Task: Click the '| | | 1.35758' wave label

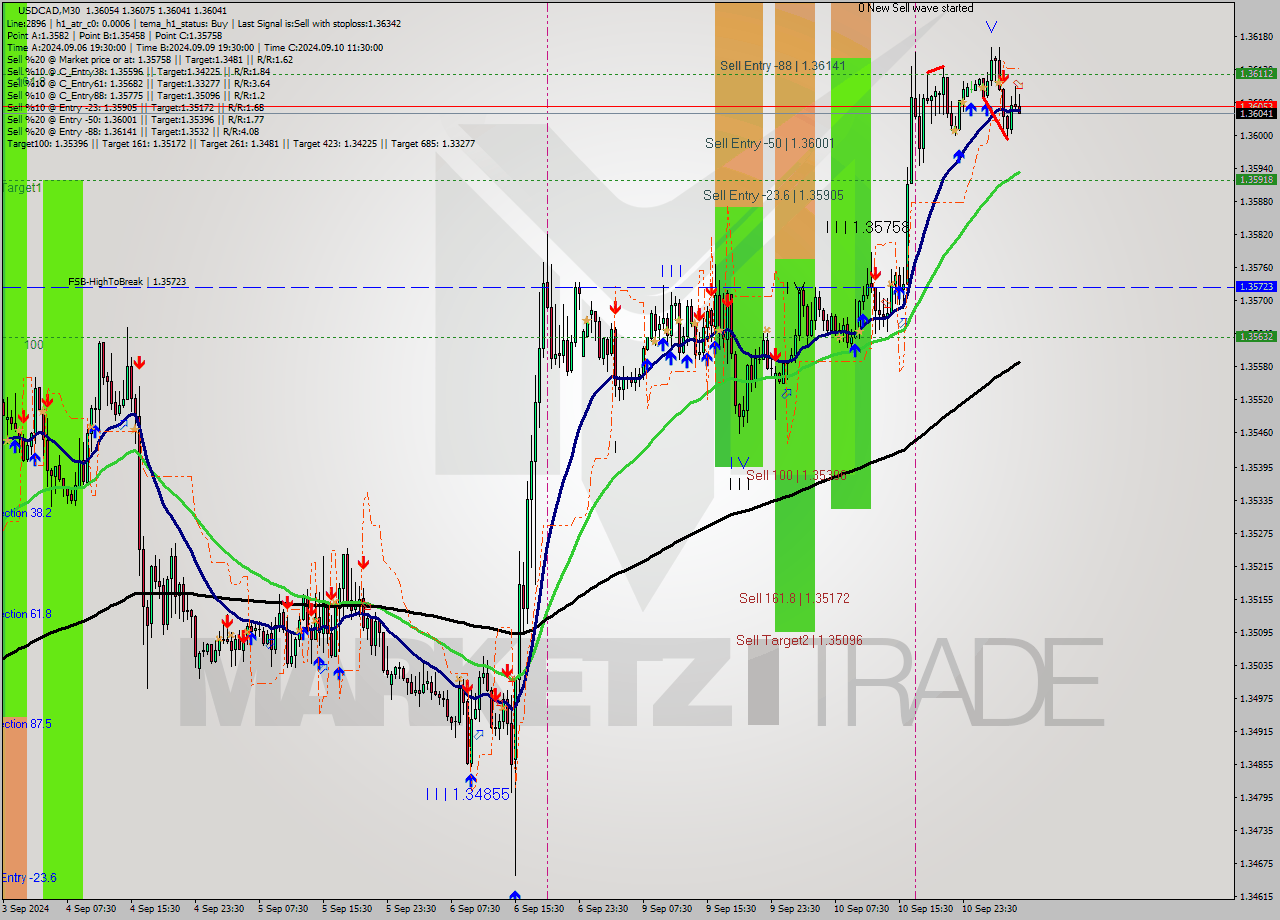Action: click(x=867, y=227)
